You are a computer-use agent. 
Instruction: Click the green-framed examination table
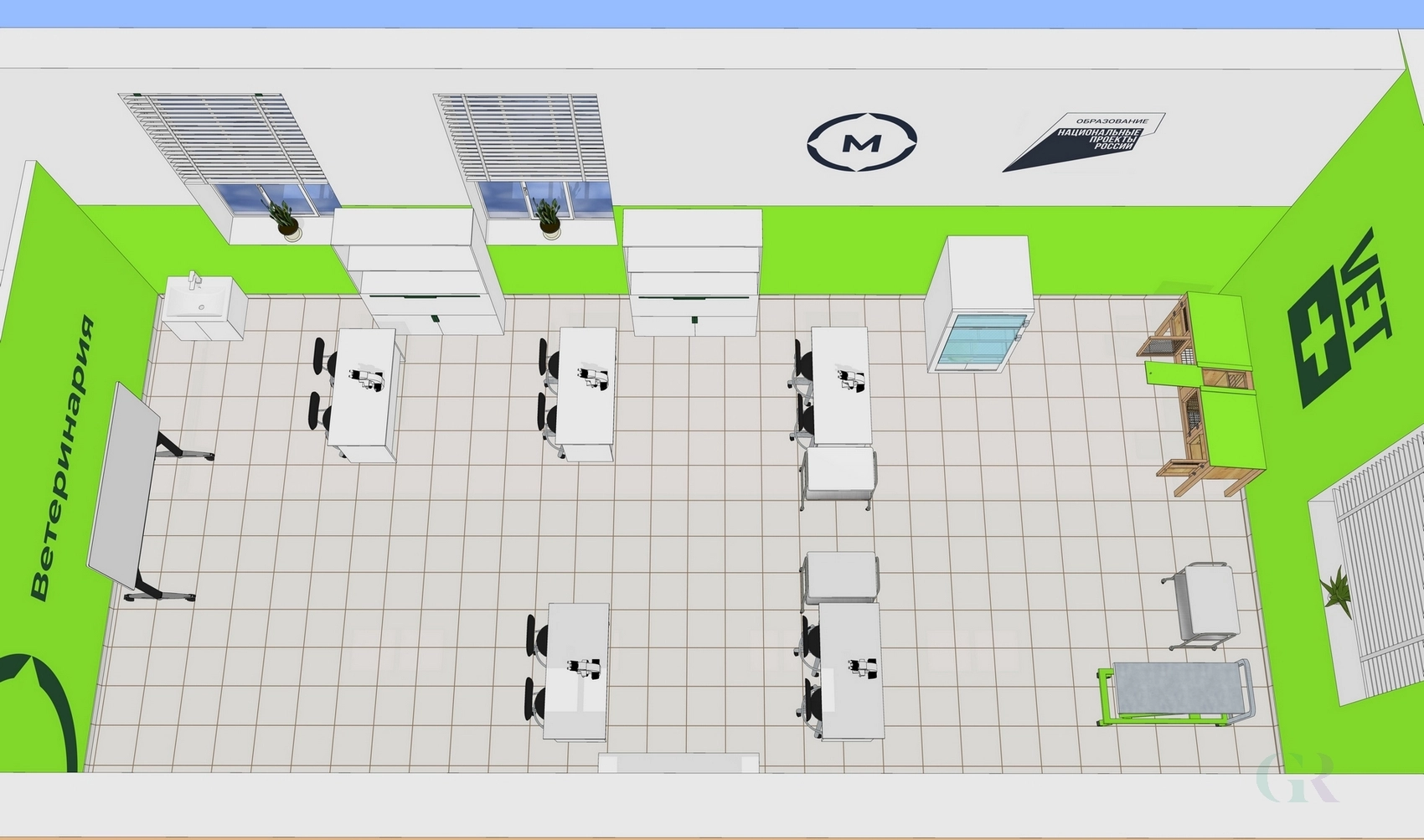click(1175, 691)
